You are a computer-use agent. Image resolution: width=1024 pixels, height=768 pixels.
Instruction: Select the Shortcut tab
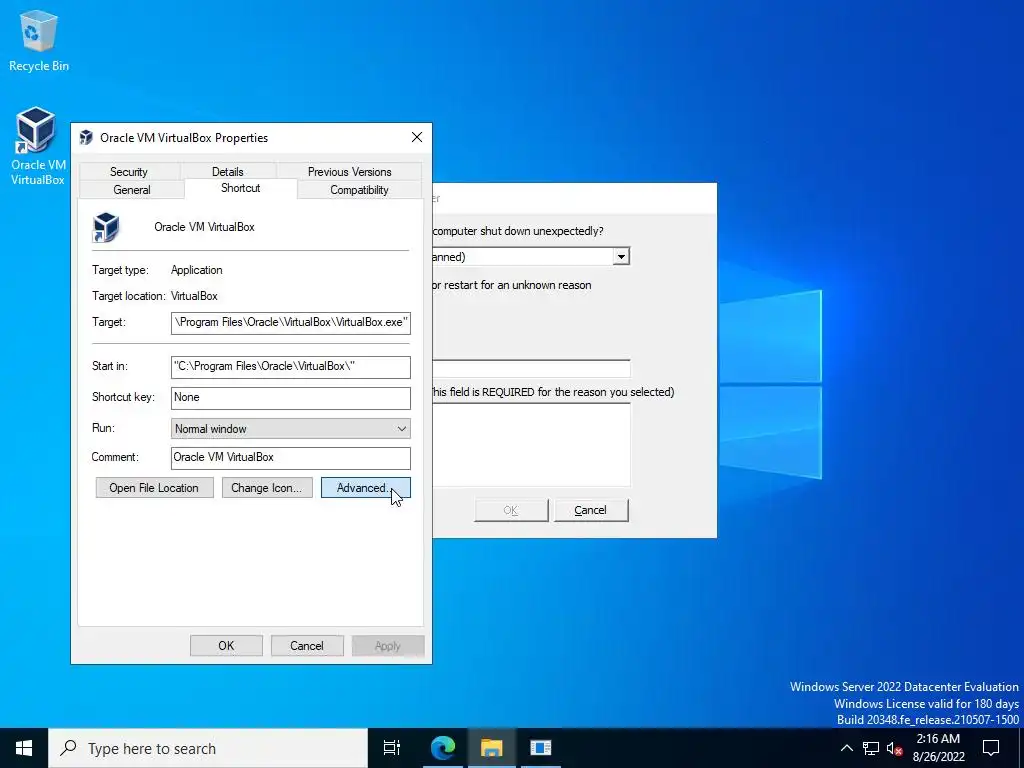click(x=240, y=188)
